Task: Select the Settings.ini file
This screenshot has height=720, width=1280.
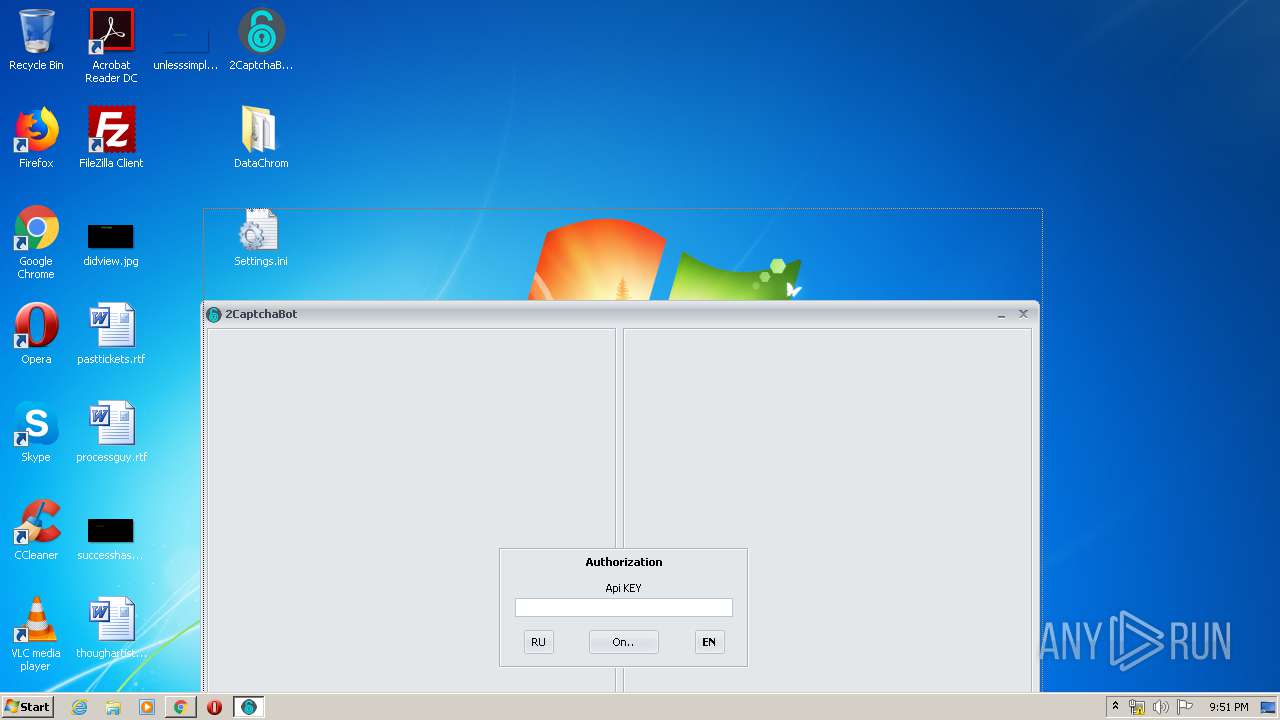Action: tap(261, 238)
